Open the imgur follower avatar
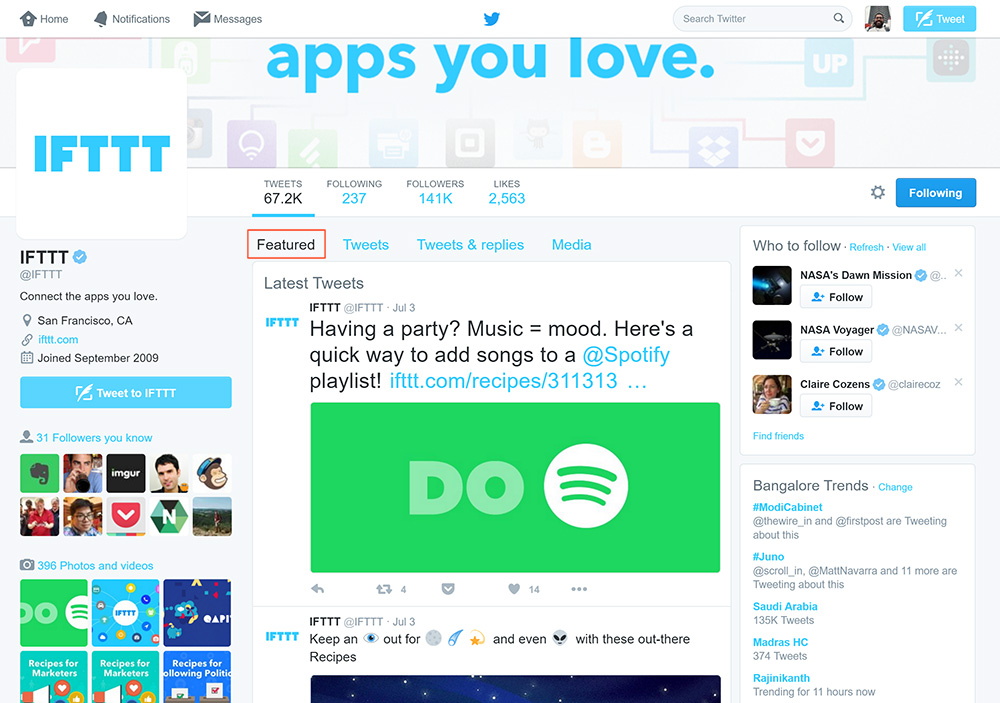 click(x=126, y=473)
